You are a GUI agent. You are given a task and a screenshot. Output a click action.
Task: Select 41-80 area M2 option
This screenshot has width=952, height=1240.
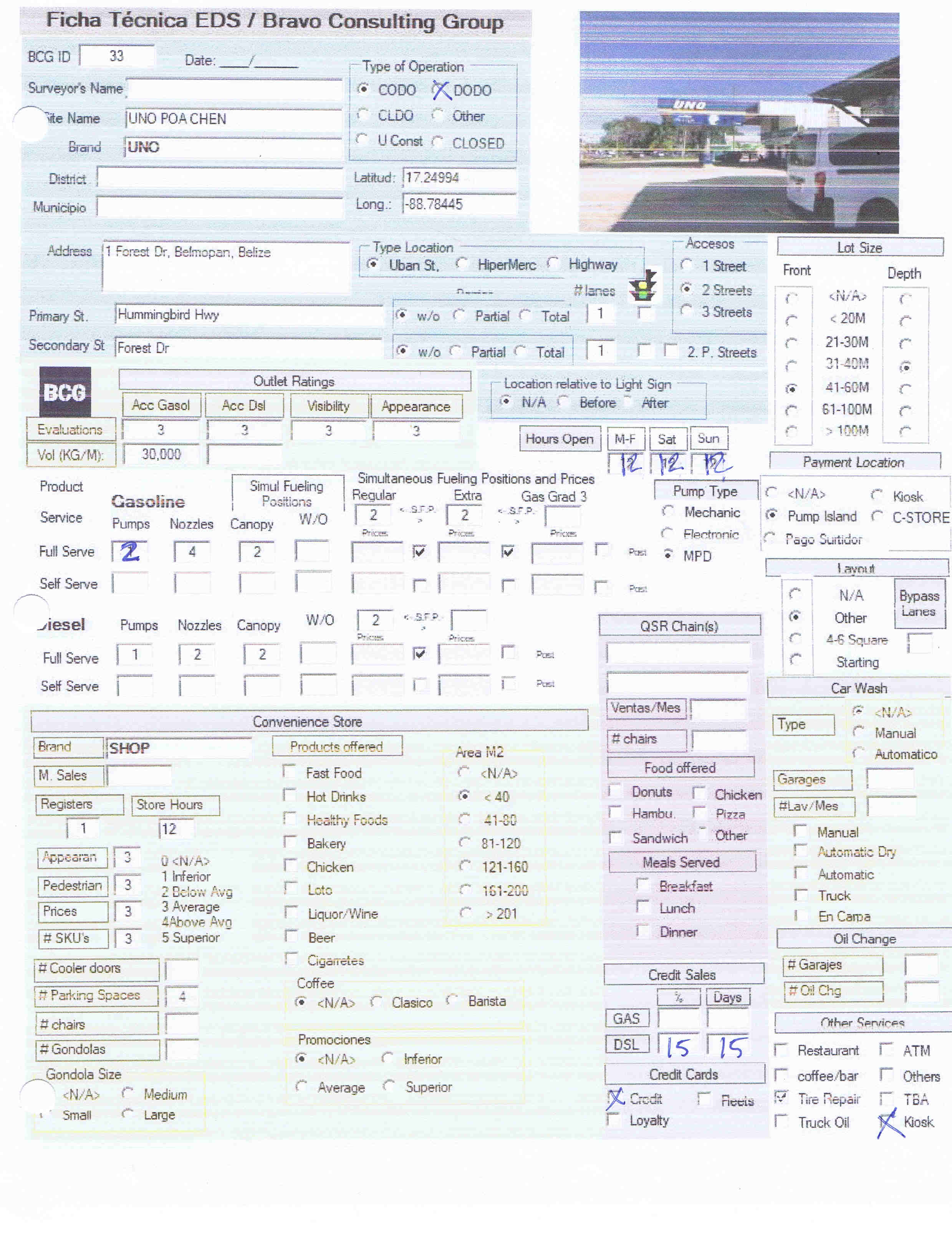[x=464, y=819]
